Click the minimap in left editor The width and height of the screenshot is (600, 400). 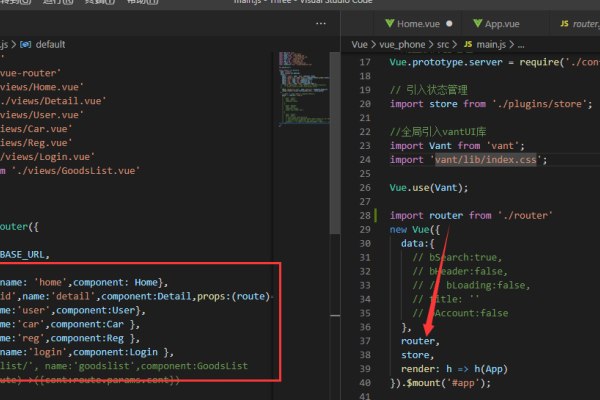point(304,88)
